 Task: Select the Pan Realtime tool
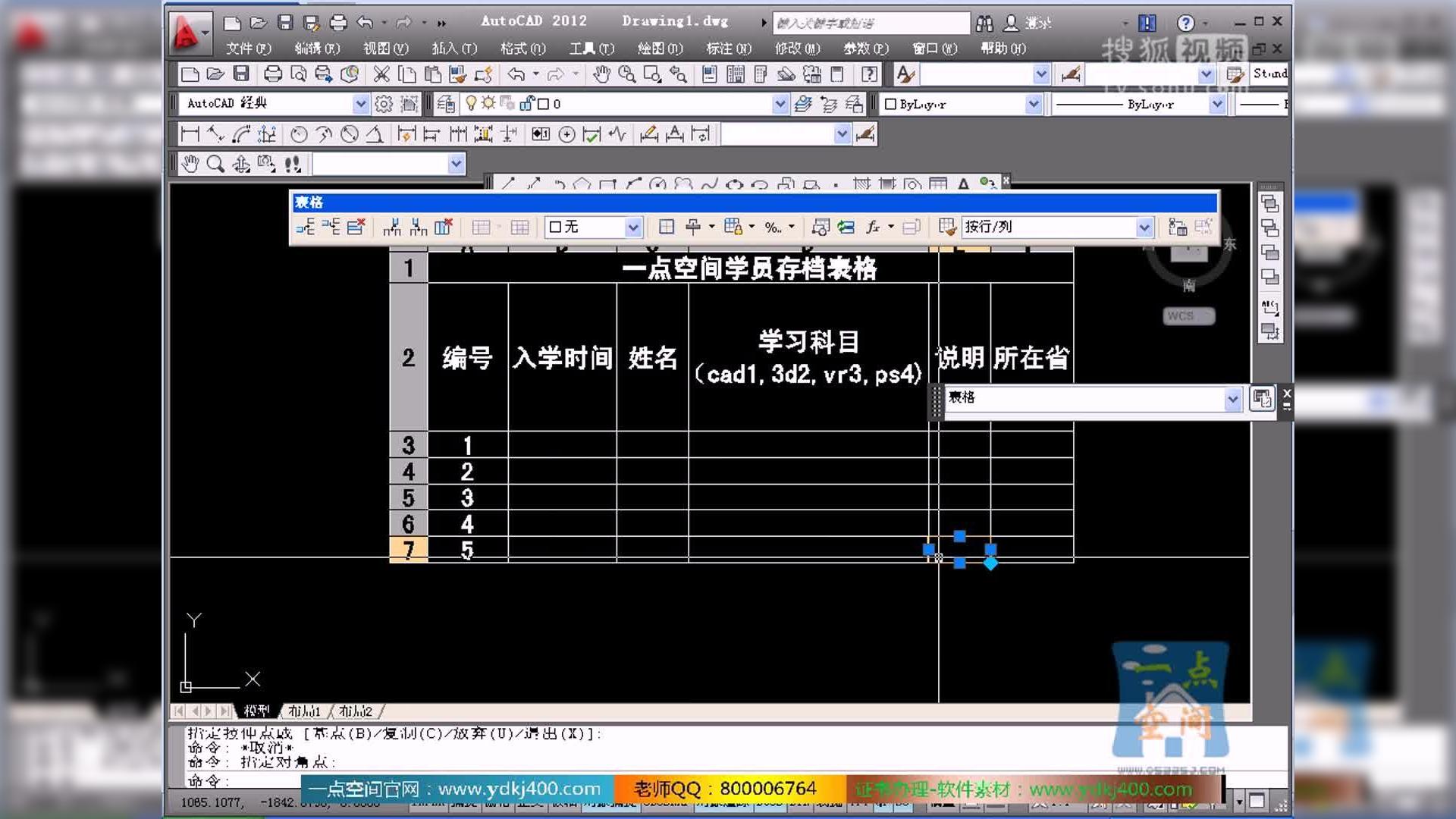click(601, 74)
